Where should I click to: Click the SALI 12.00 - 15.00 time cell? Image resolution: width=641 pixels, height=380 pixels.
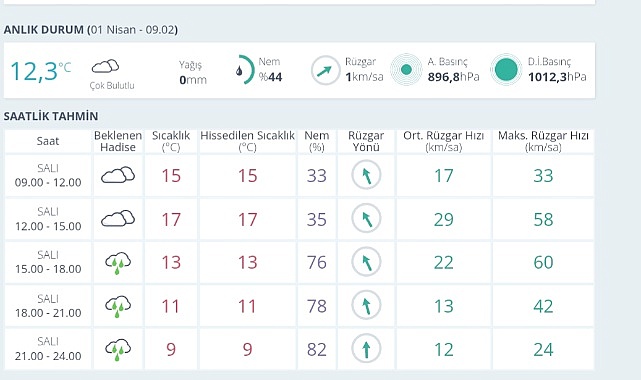tap(48, 219)
